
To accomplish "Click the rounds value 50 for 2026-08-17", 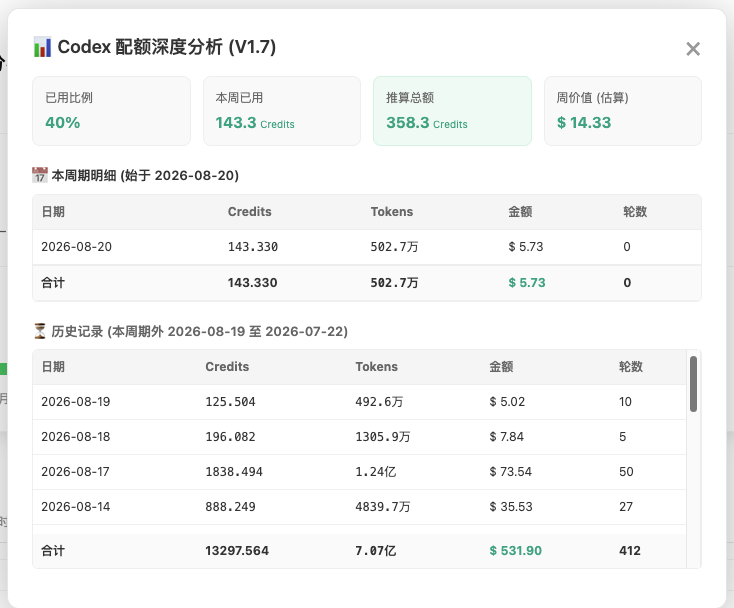I will point(626,471).
